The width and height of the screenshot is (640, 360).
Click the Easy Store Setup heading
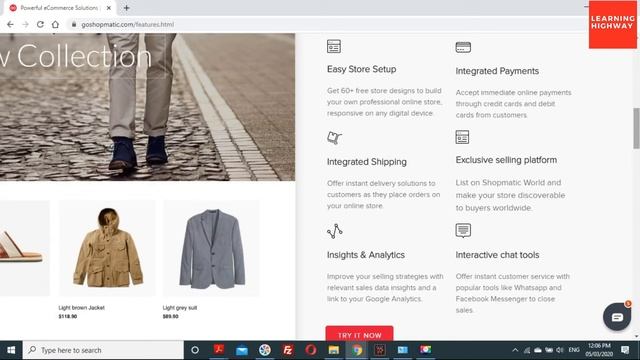click(362, 69)
